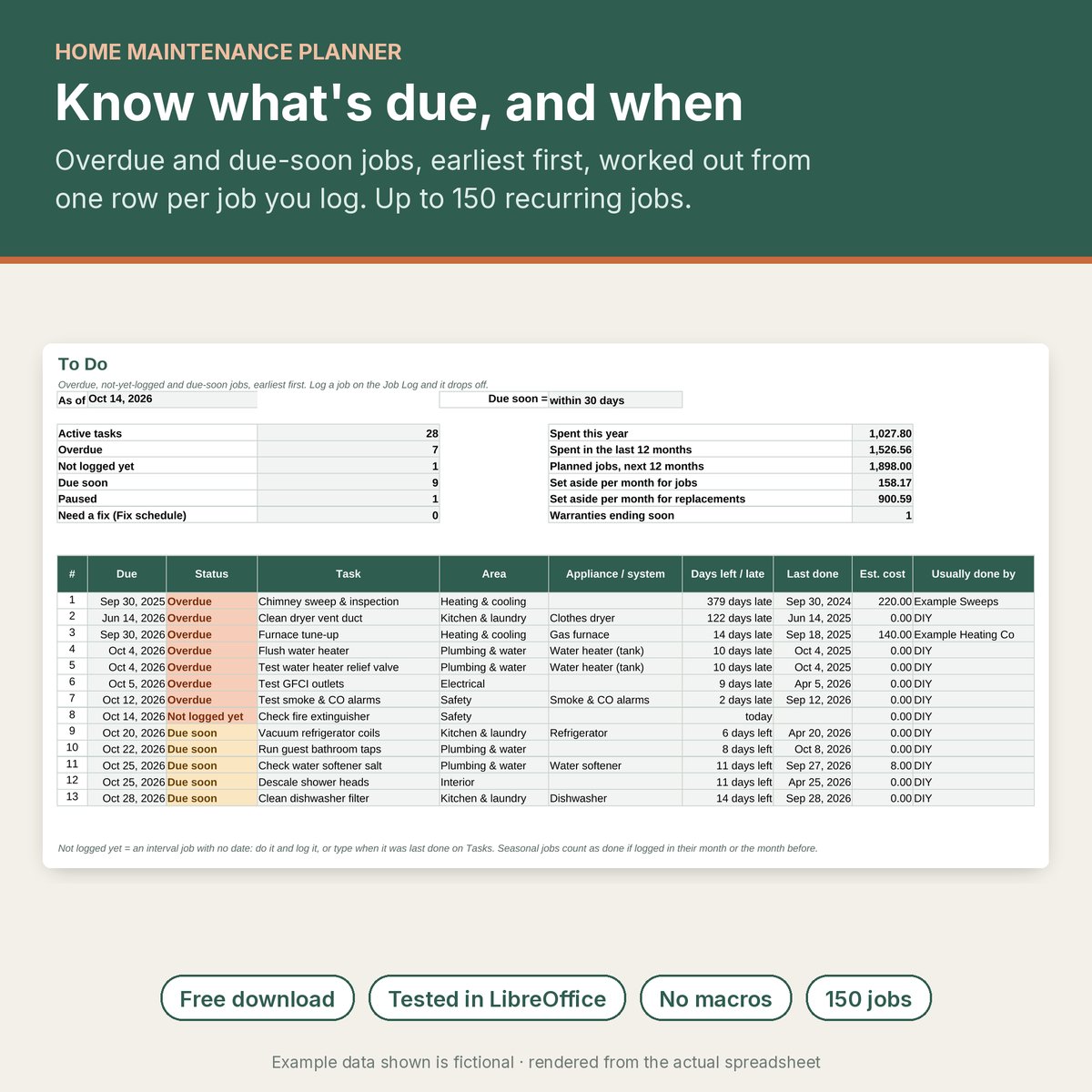The image size is (1092, 1092).
Task: Select replacements value 900.59
Action: 883,499
